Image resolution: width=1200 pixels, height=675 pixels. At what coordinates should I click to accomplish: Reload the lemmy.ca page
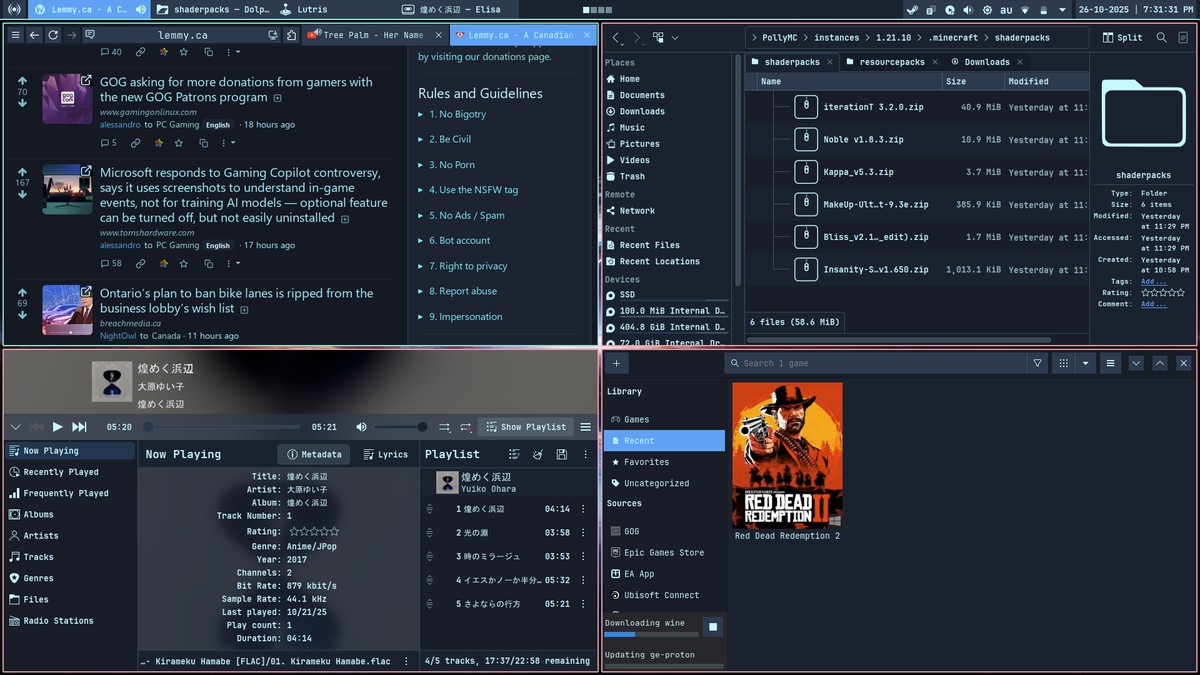click(x=53, y=35)
